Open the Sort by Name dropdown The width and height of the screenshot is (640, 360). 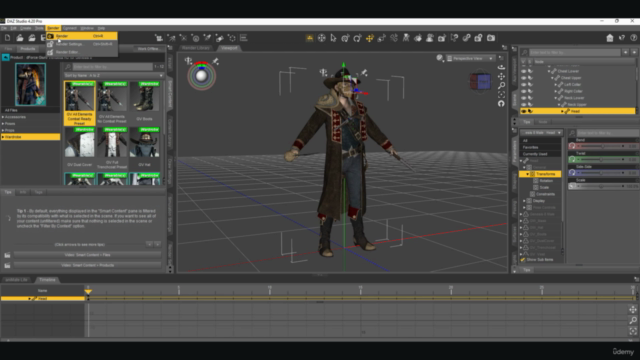pos(114,76)
